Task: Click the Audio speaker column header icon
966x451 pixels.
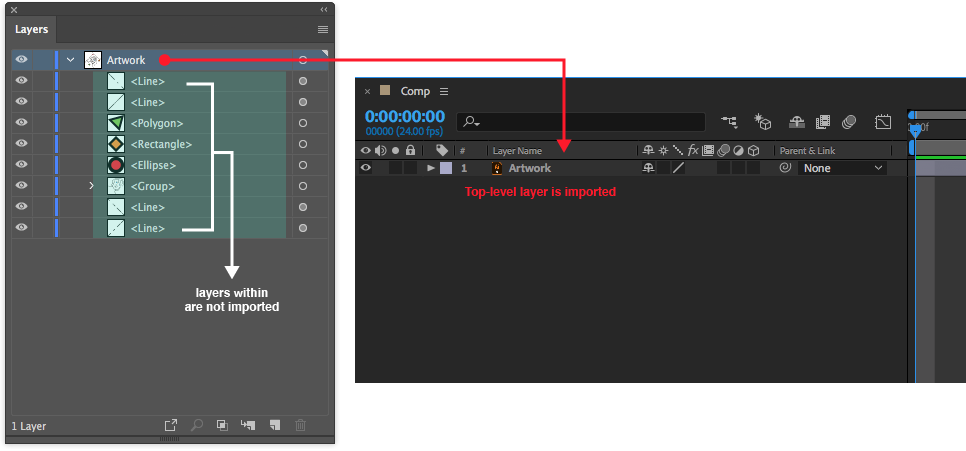Action: pos(380,150)
